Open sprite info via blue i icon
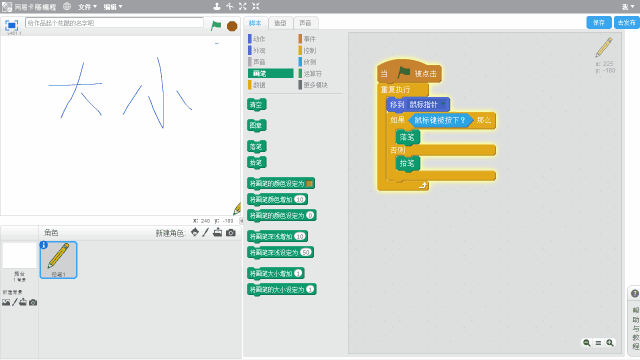 (44, 245)
